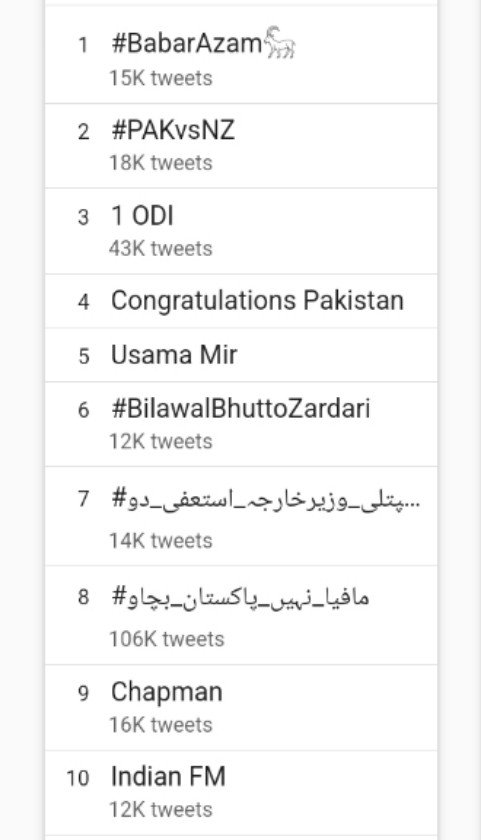Select the Usama Mir trend
Image resolution: width=481 pixels, height=840 pixels.
pos(241,355)
